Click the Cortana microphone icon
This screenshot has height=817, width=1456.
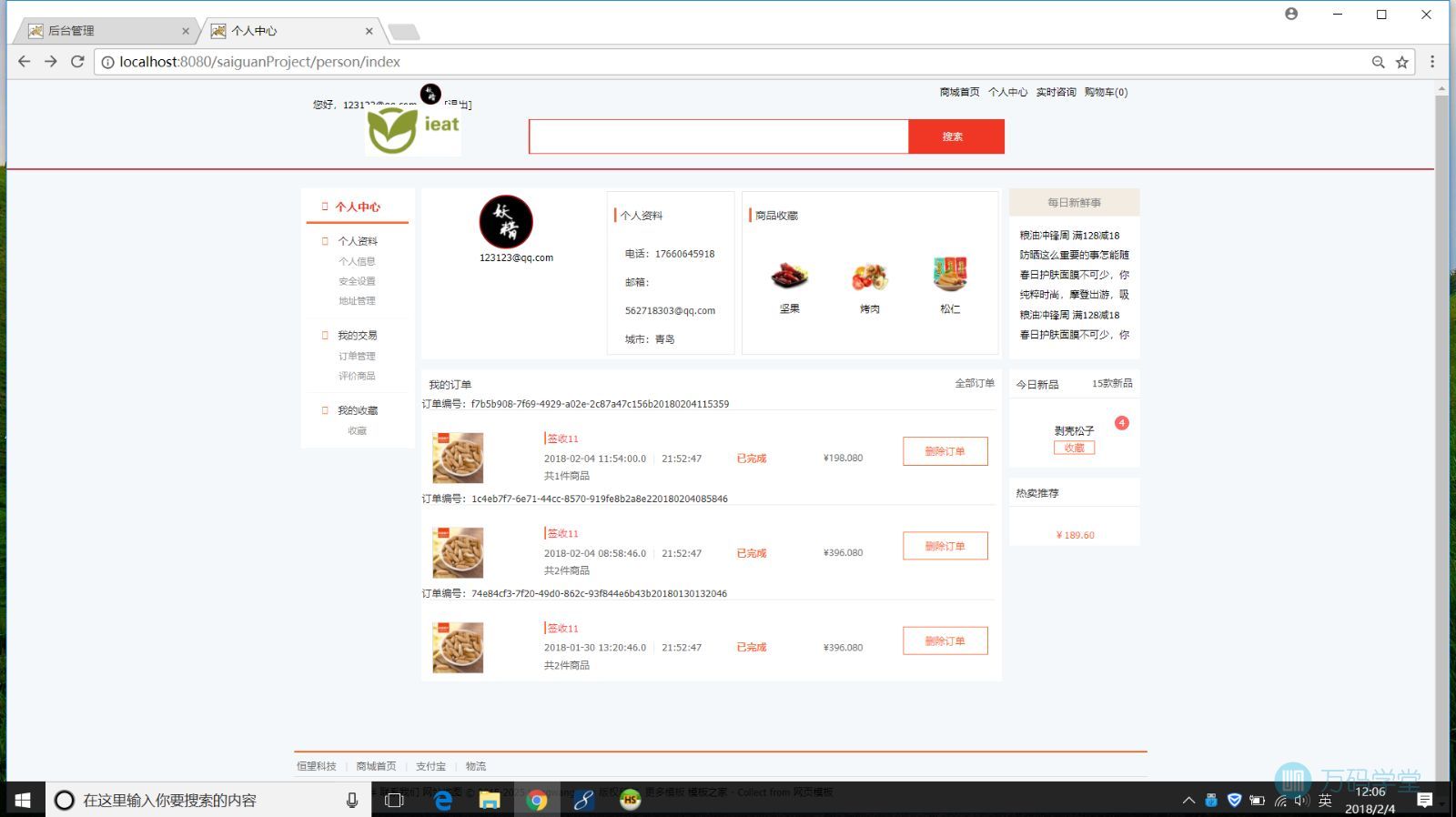[x=352, y=800]
